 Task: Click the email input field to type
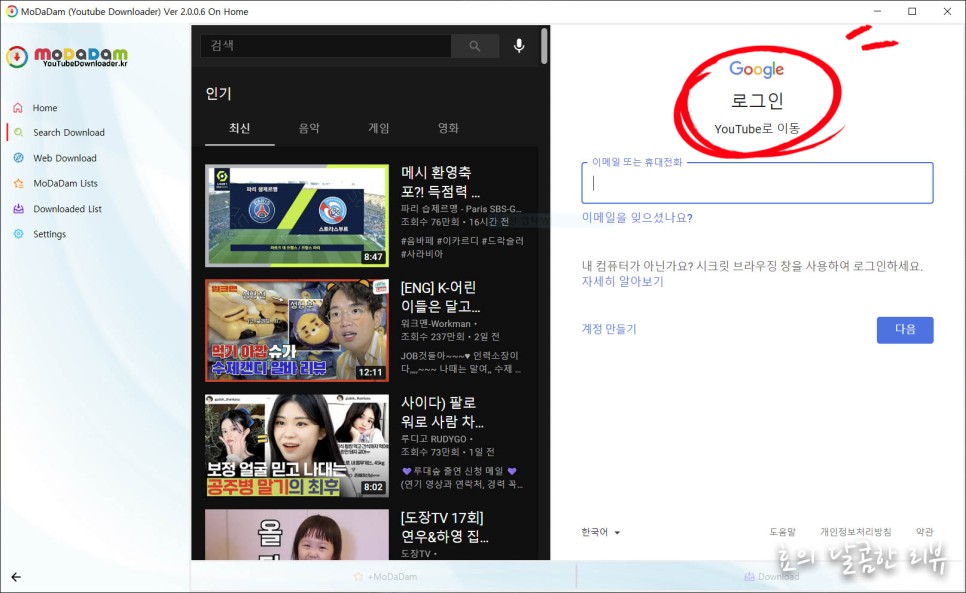(x=757, y=183)
